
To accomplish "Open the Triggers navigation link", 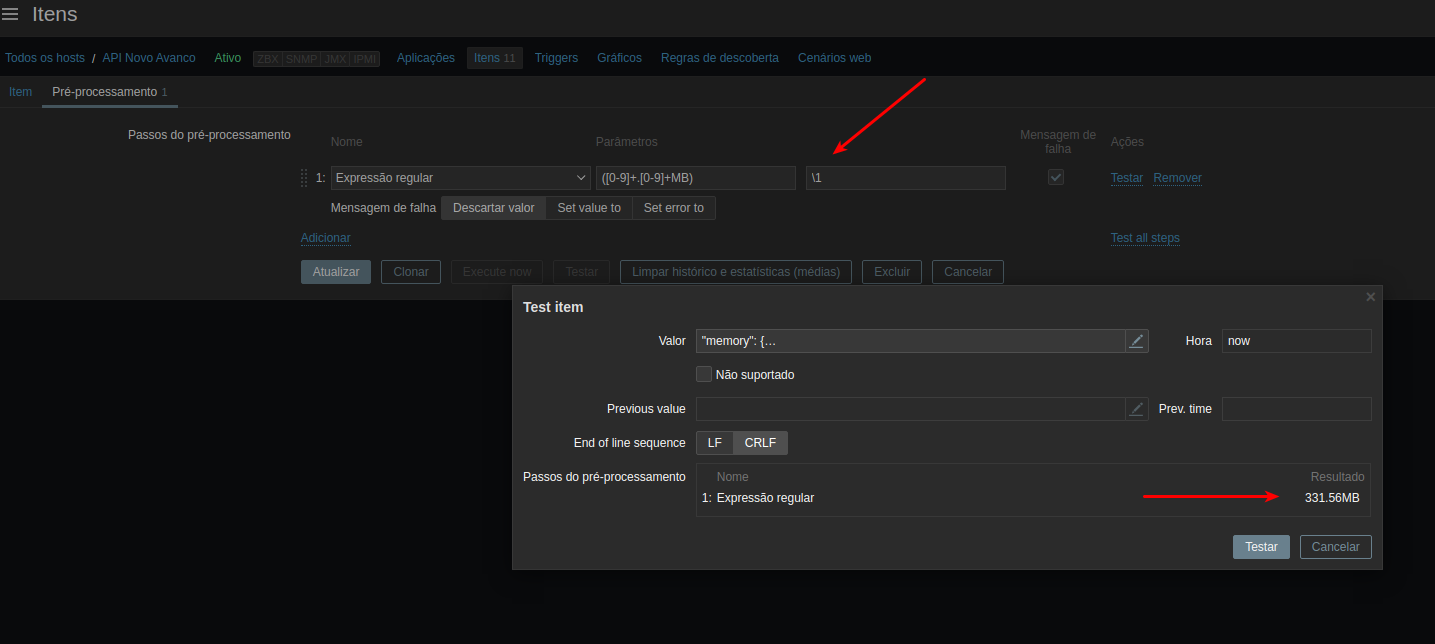I will coord(556,58).
